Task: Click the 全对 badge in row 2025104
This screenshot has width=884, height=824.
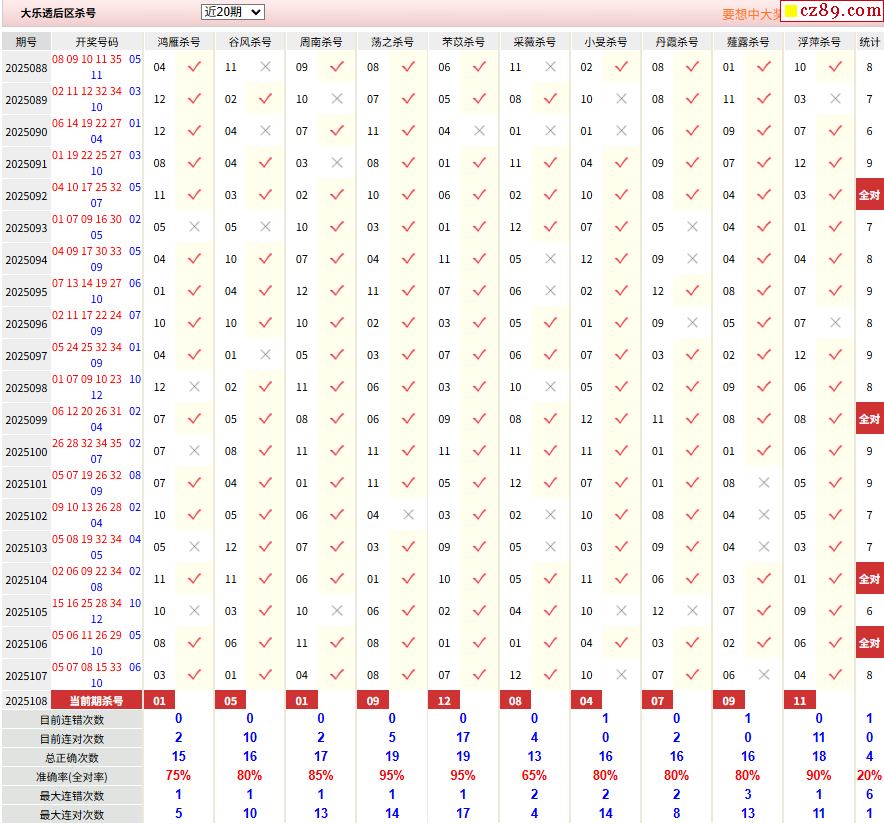Action: point(869,579)
